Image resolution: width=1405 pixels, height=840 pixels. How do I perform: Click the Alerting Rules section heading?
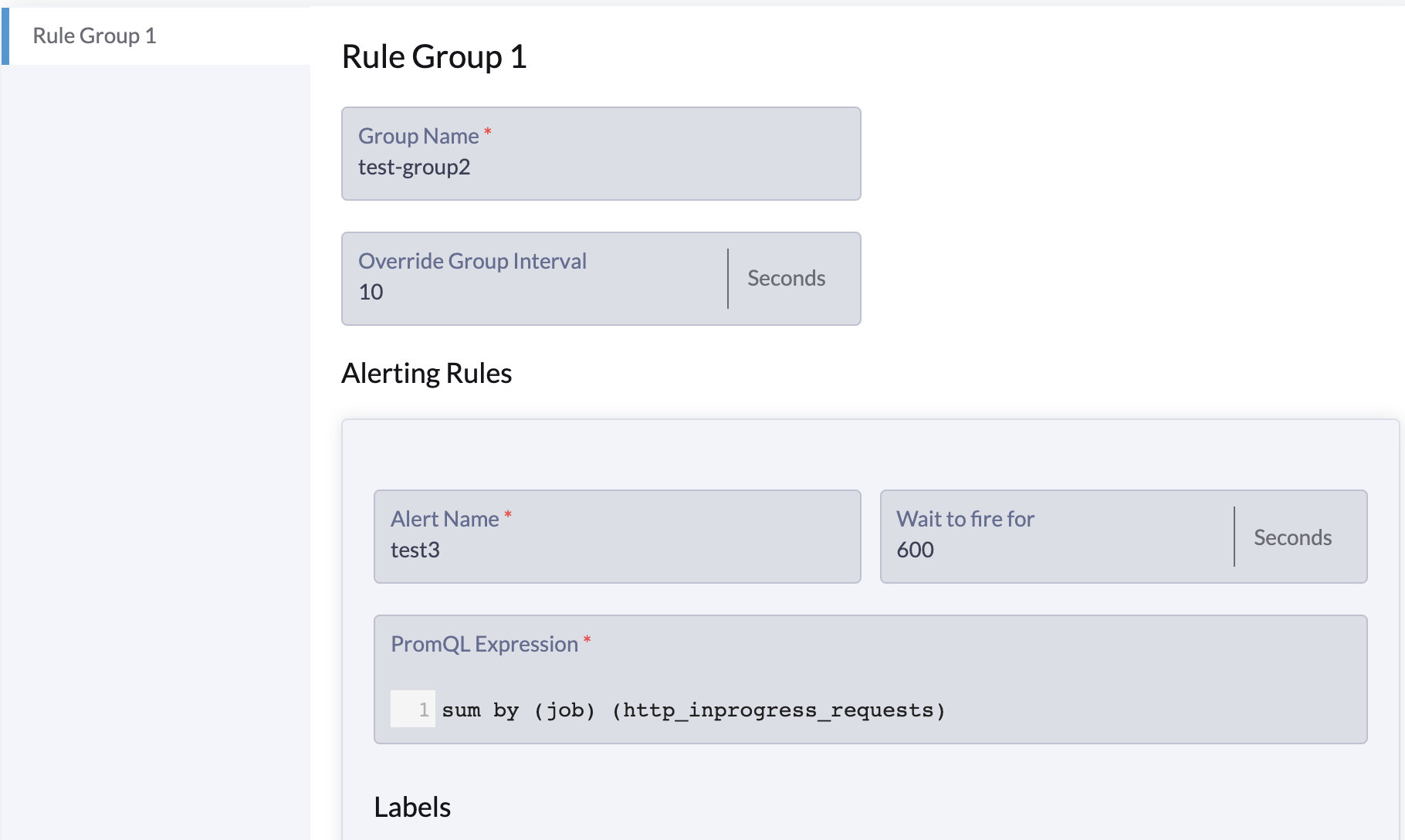point(426,373)
